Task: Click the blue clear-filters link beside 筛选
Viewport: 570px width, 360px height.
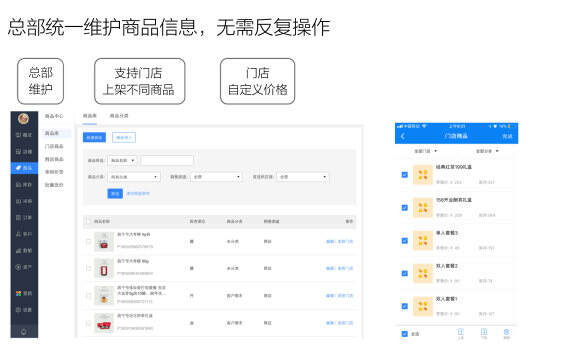Action: point(138,193)
